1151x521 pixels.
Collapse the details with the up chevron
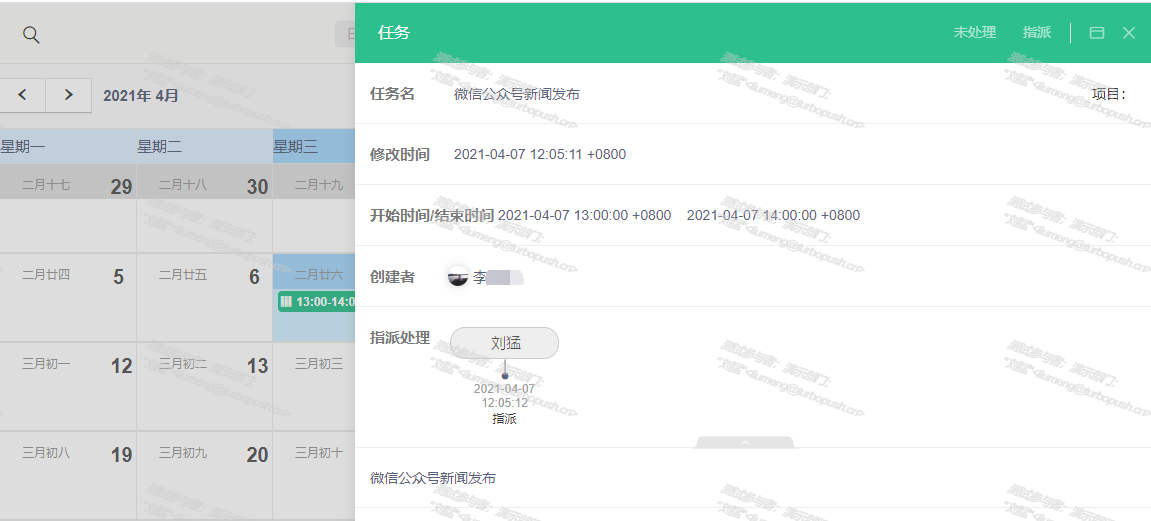tap(744, 442)
